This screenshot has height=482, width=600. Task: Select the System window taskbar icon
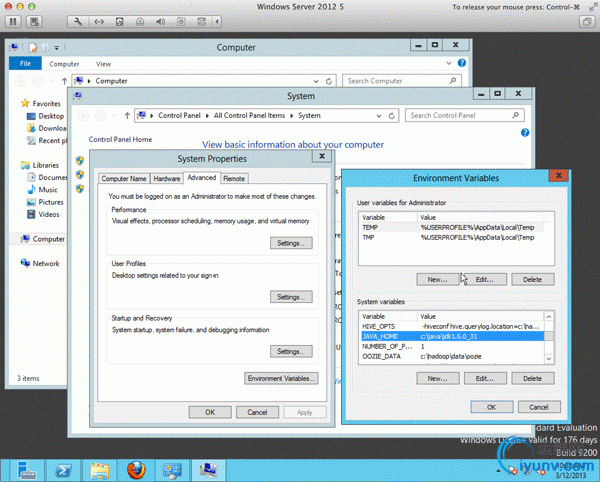209,471
